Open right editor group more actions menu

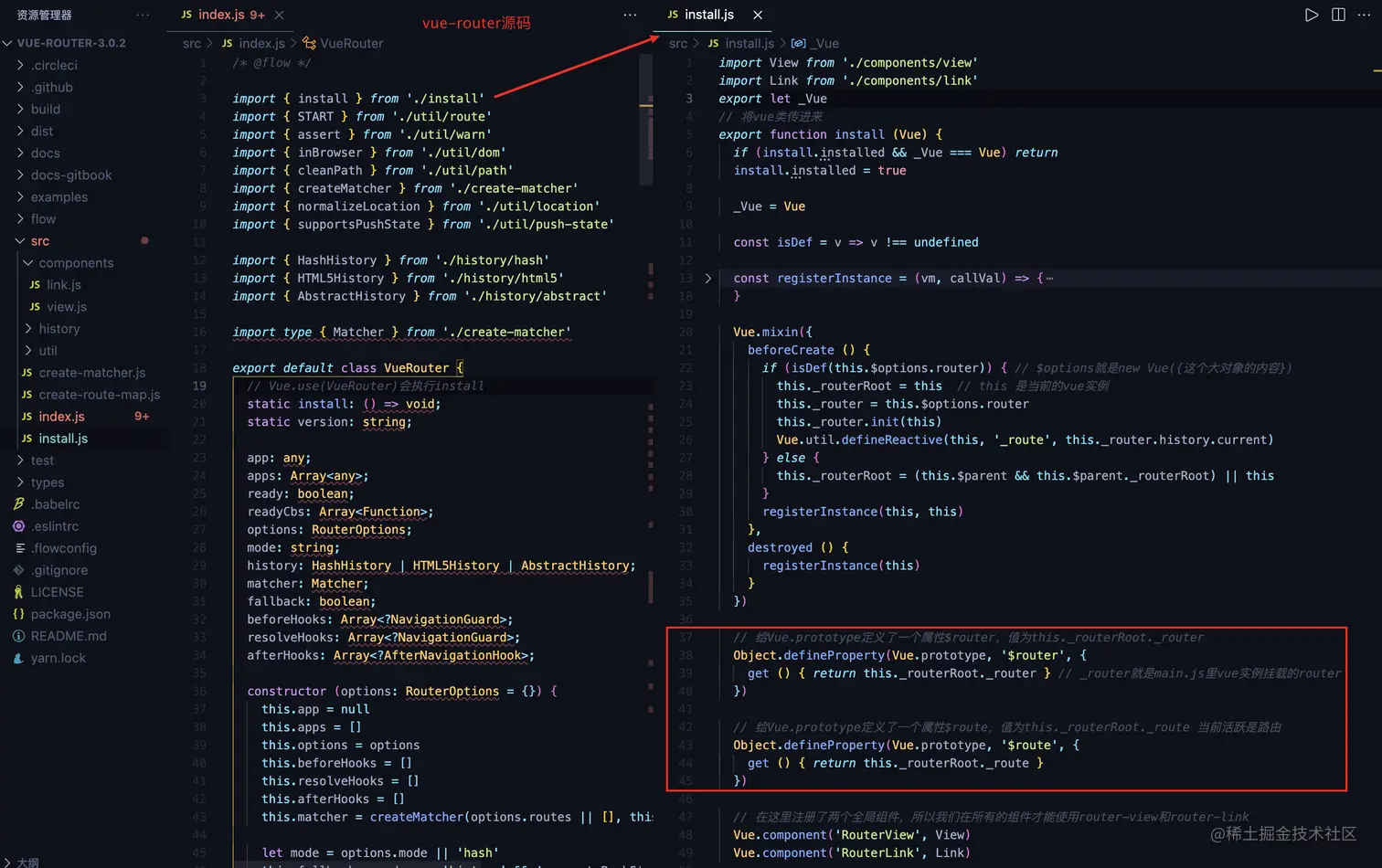pos(1365,15)
